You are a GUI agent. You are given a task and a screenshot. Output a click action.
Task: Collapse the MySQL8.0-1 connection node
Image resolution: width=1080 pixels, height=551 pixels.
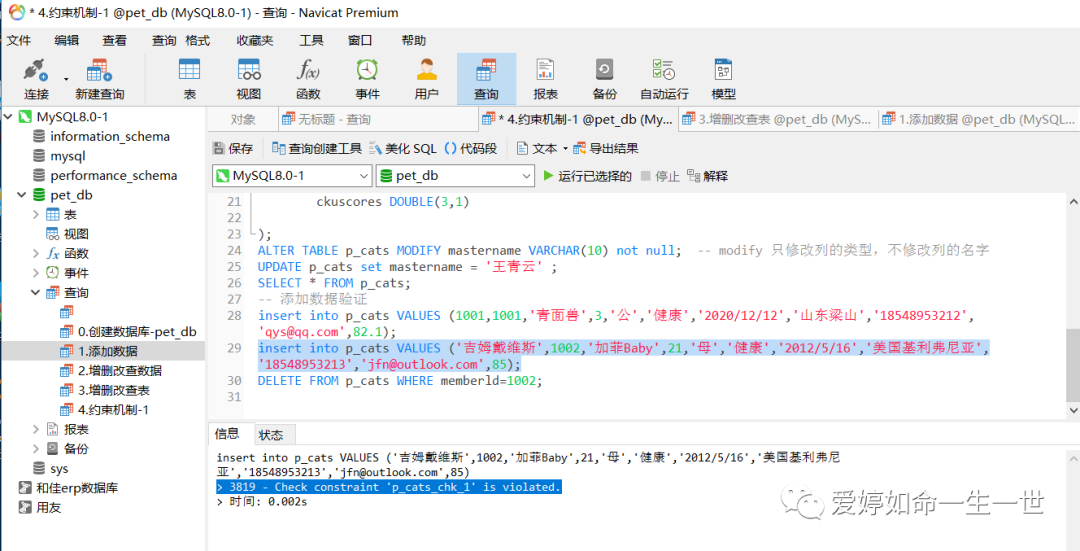click(8, 117)
